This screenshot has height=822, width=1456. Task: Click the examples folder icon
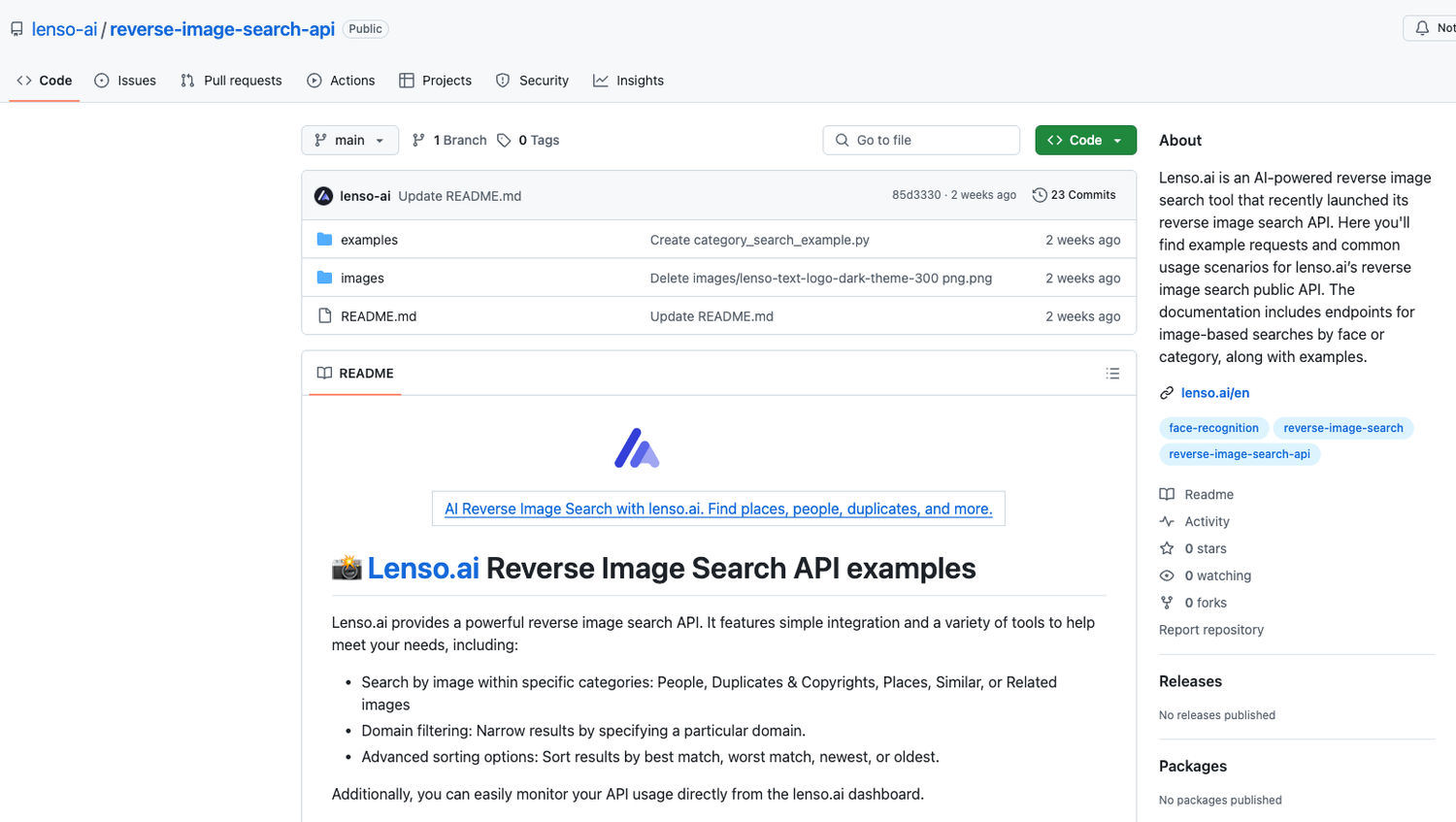tap(324, 239)
